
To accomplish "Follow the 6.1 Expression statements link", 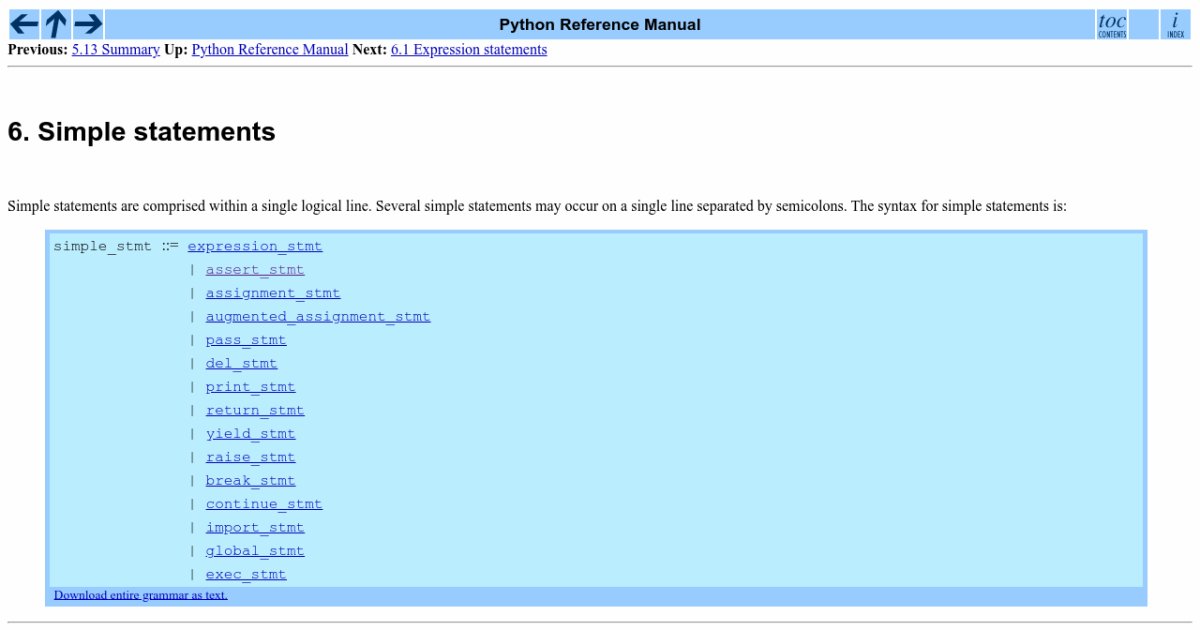I will pos(469,50).
